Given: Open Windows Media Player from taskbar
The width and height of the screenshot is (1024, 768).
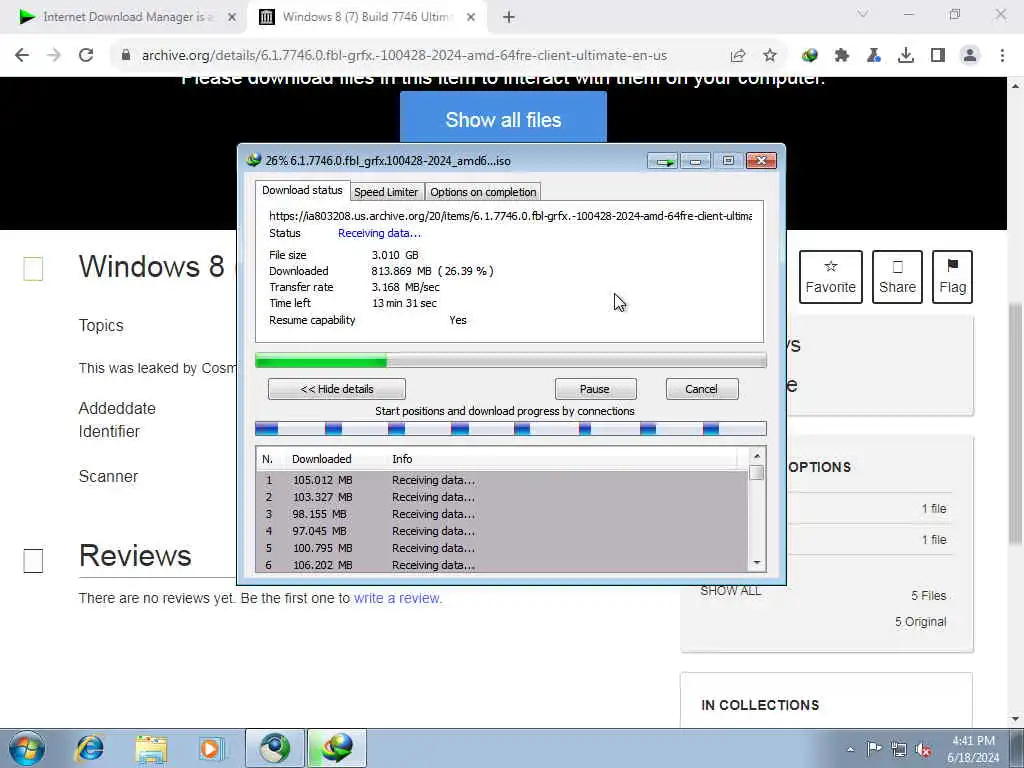Looking at the screenshot, I should click(212, 748).
